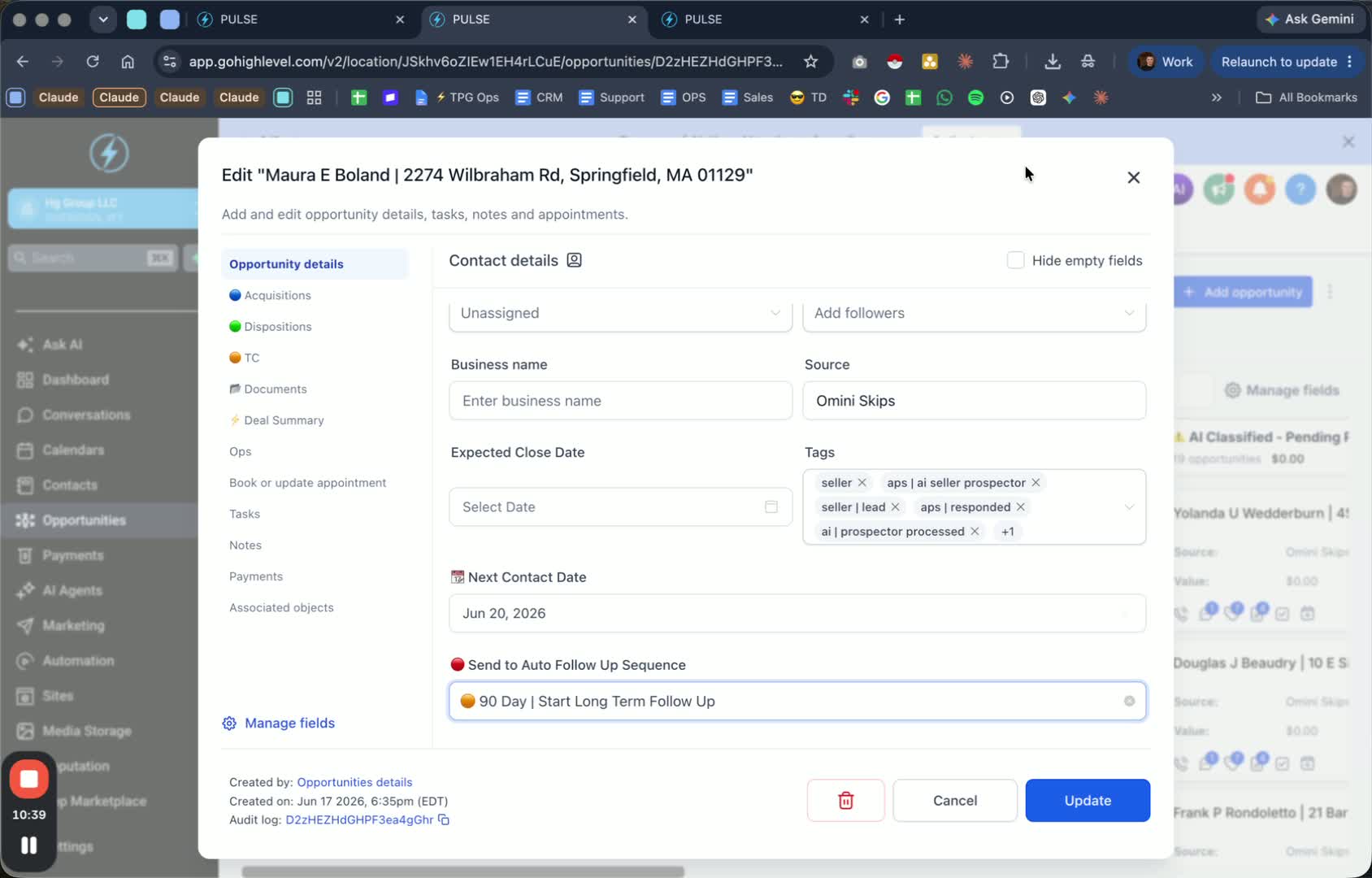Image resolution: width=1372 pixels, height=878 pixels.
Task: Open the Deal Summary section
Action: [276, 420]
